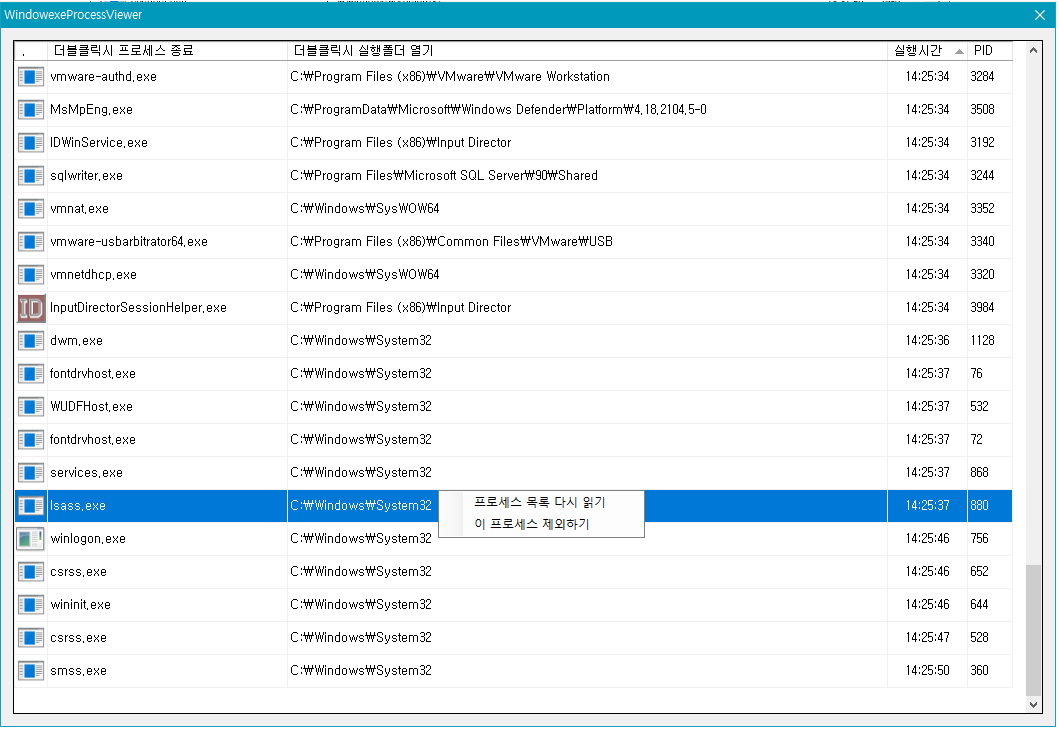
Task: Click the vmnetdhcp.exe process icon
Action: click(30, 275)
